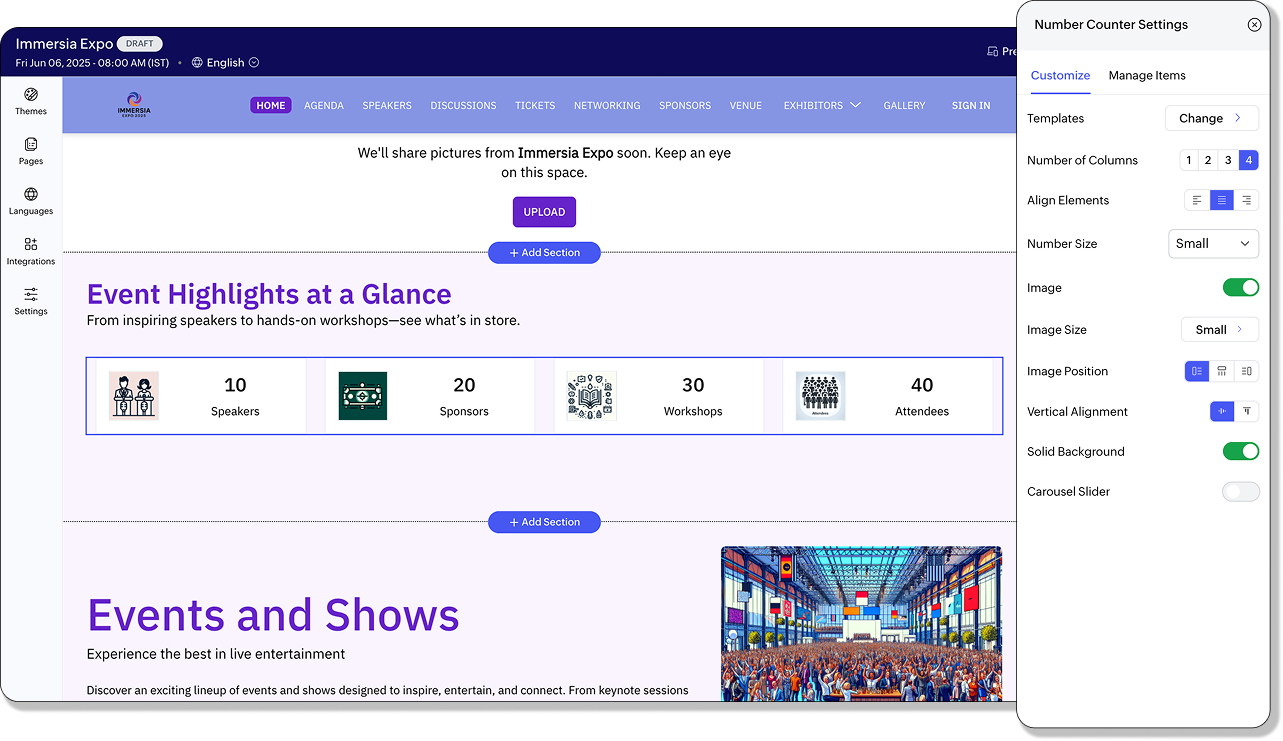The image size is (1283, 741).
Task: Click the "20" Sponsors count
Action: point(464,385)
